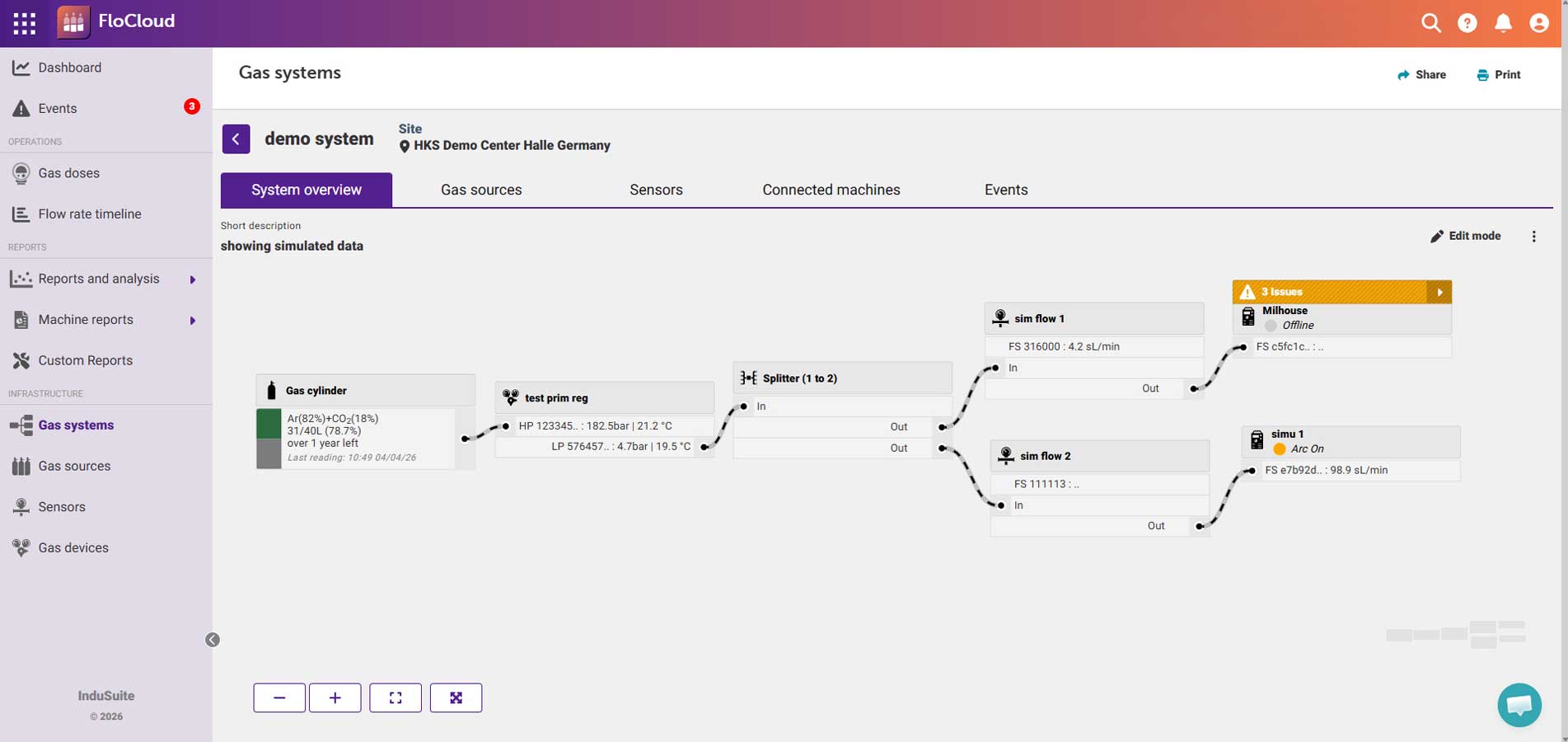Click the Milhouse machine icon
This screenshot has height=742, width=1568.
pos(1248,316)
